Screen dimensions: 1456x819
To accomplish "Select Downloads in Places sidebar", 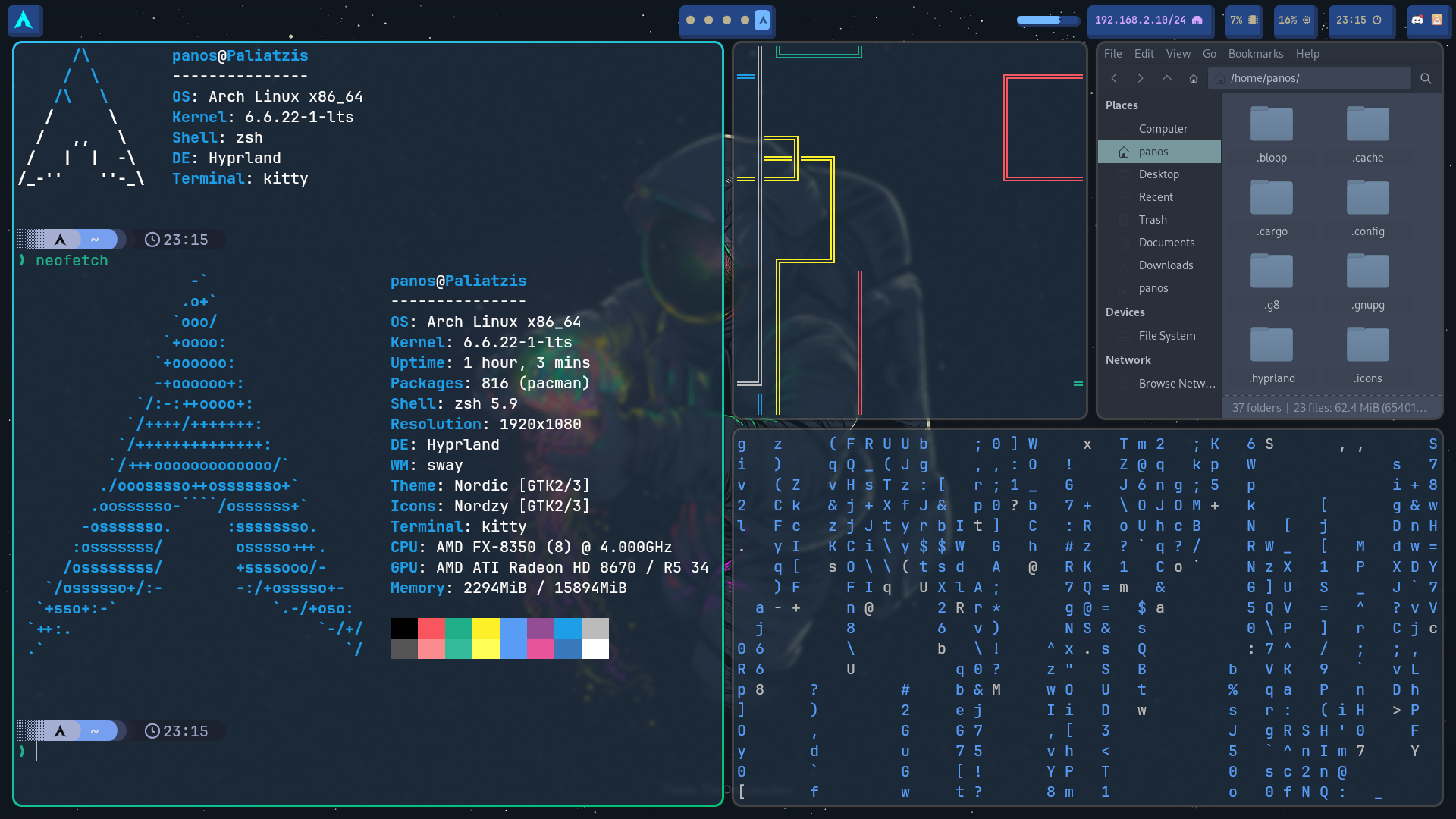I will [1166, 265].
